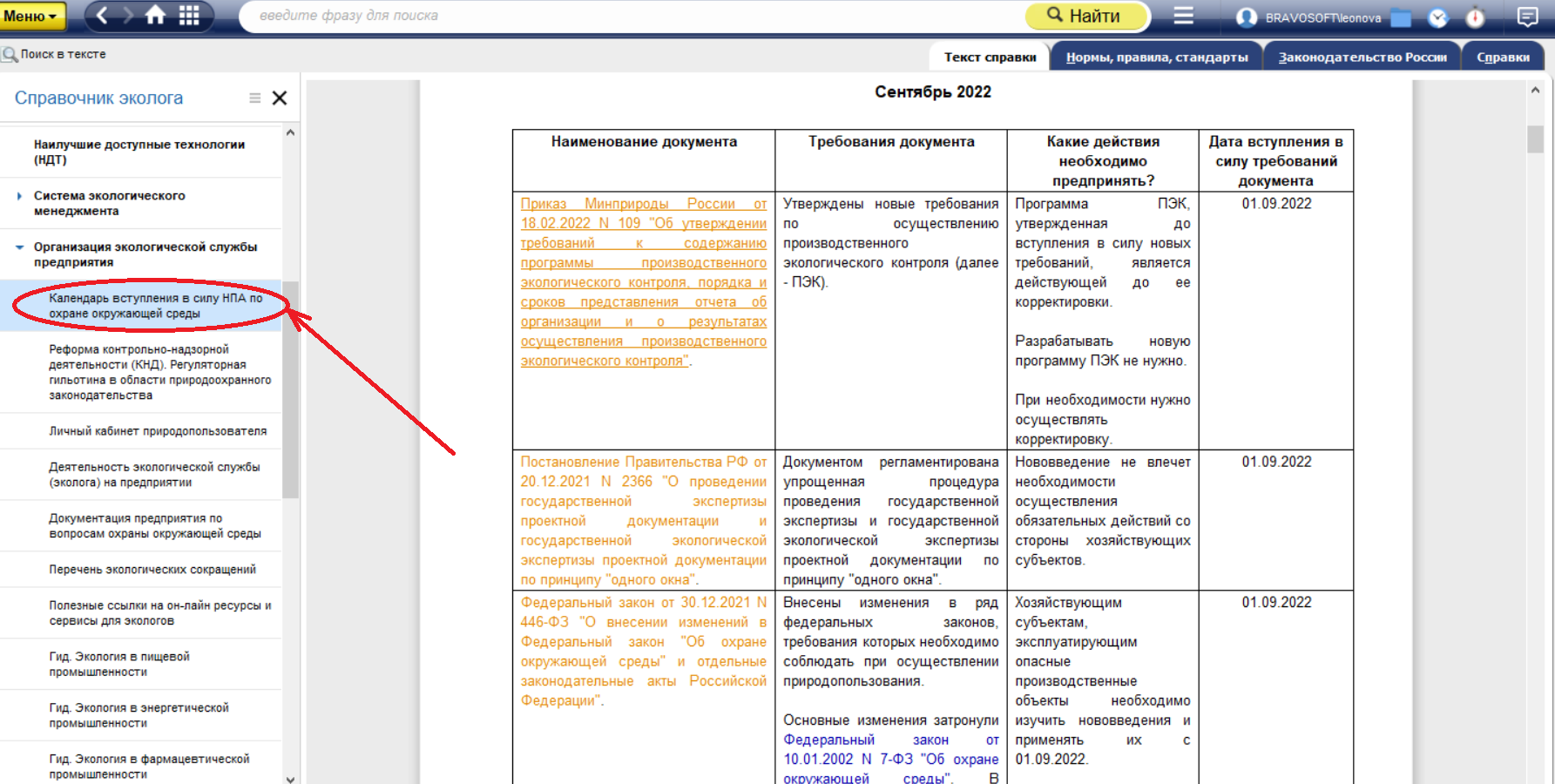Open the feedback chat icon
Image resolution: width=1555 pixels, height=784 pixels.
(1527, 17)
